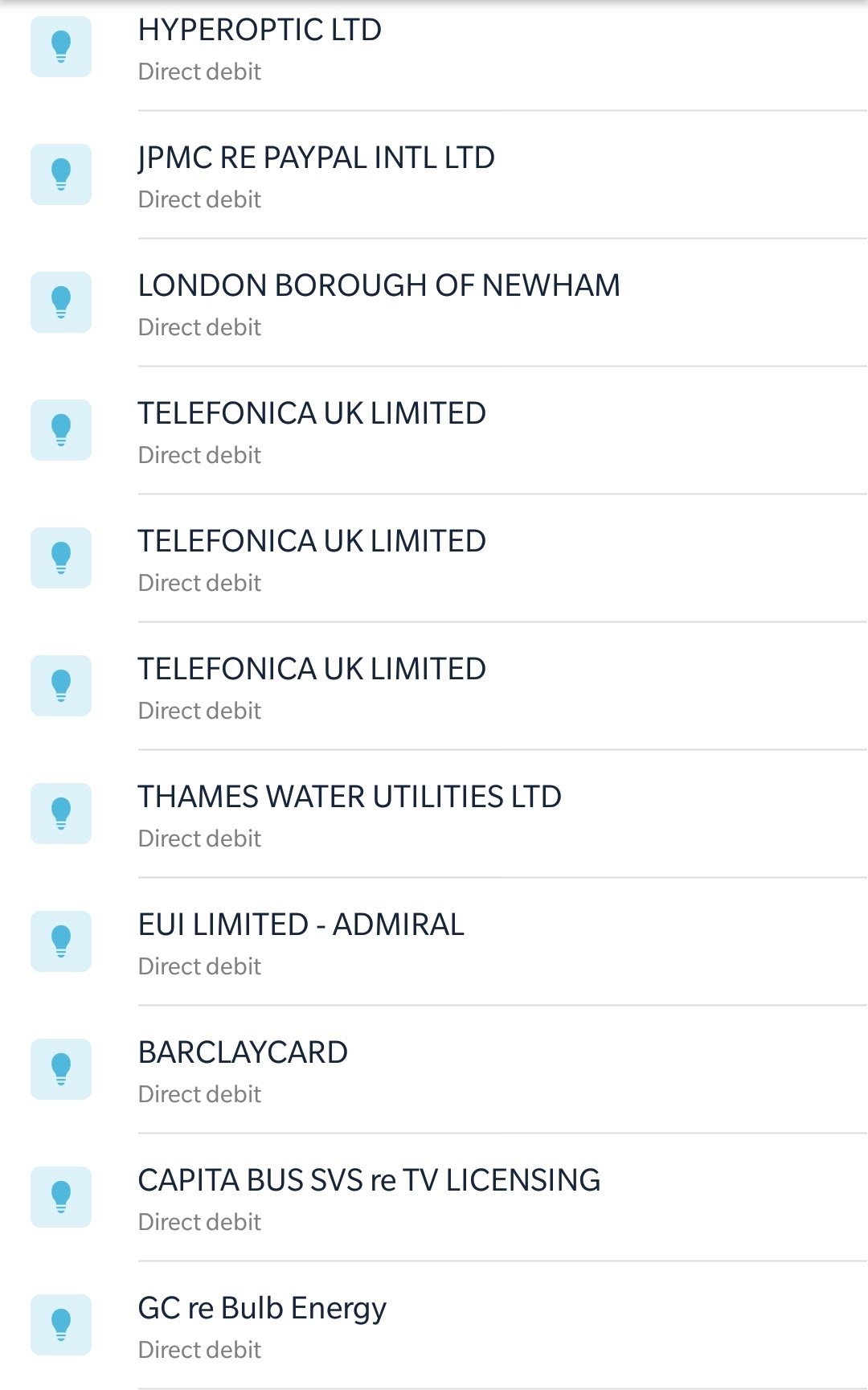The image size is (868, 1390).
Task: Select the BARCLAYCARD direct debit entry
Action: [x=243, y=1053]
